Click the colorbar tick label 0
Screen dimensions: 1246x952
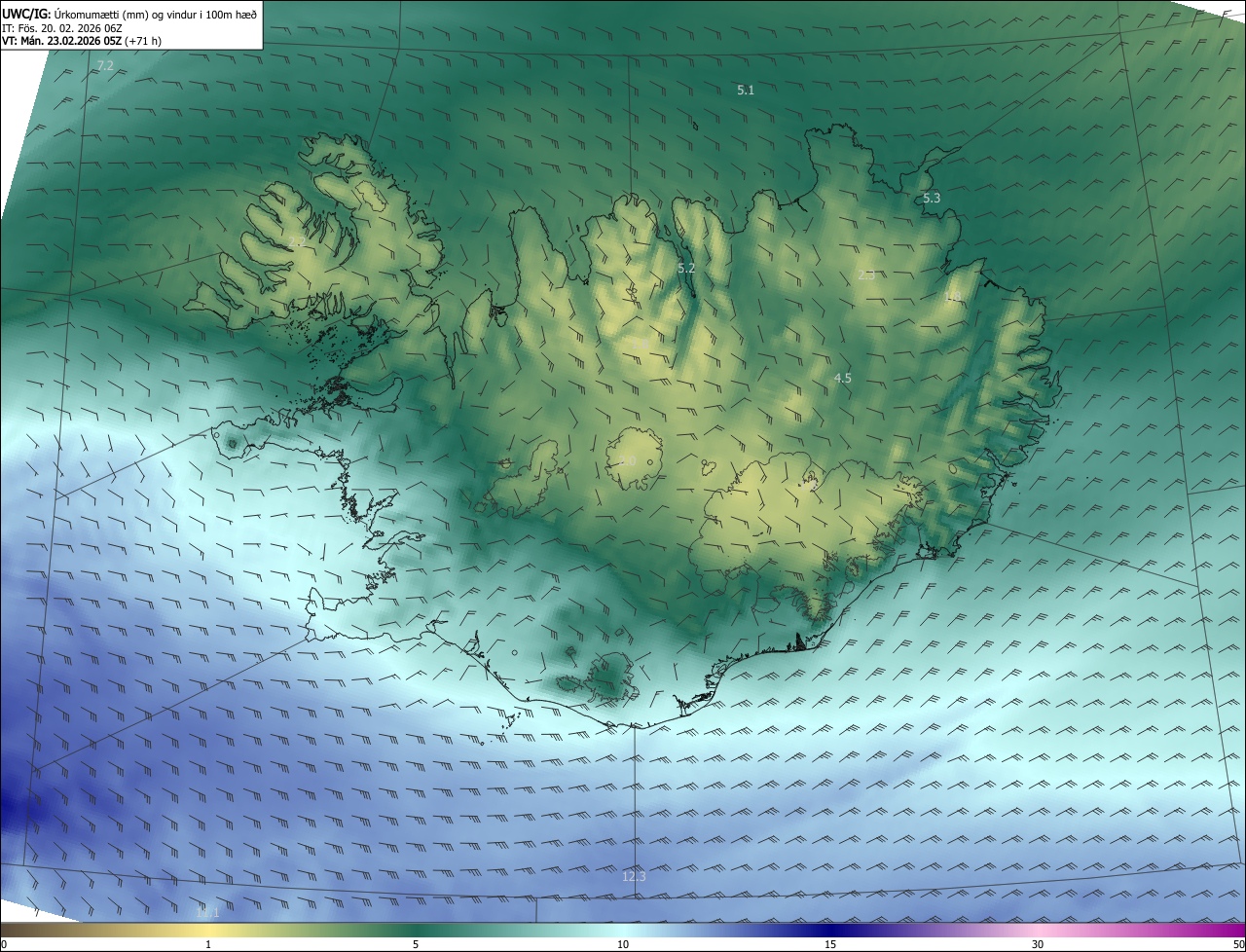[x=4, y=944]
